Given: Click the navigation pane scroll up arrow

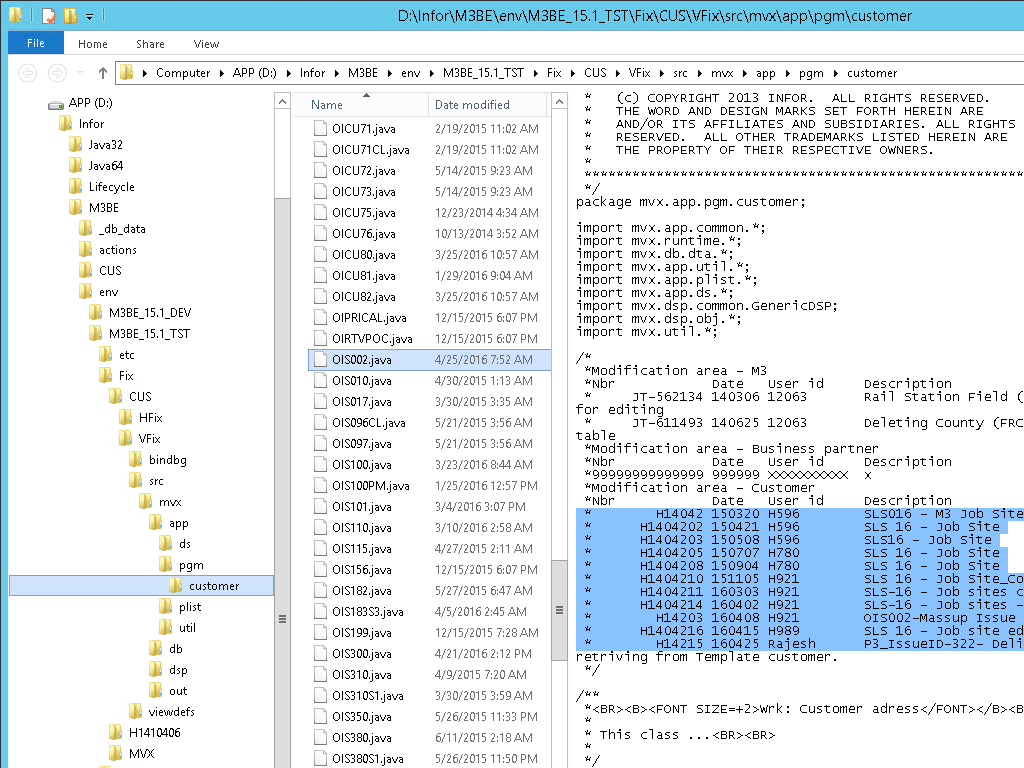Looking at the screenshot, I should pos(282,100).
